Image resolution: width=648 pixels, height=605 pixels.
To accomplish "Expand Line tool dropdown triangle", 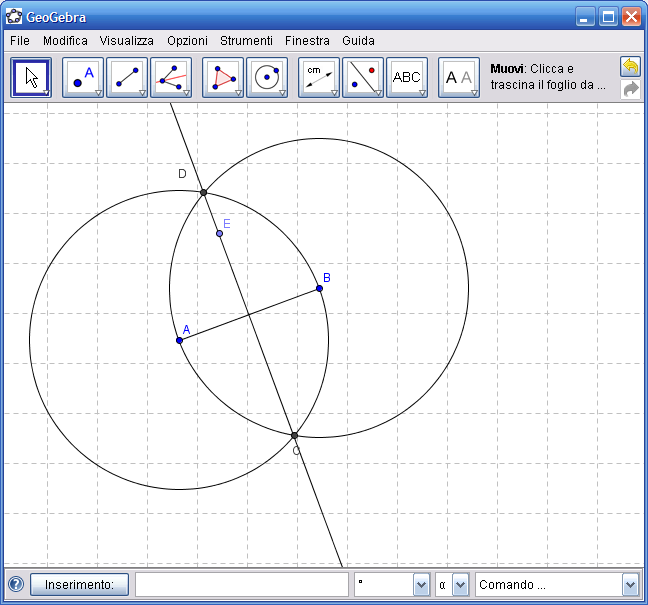I will (143, 93).
